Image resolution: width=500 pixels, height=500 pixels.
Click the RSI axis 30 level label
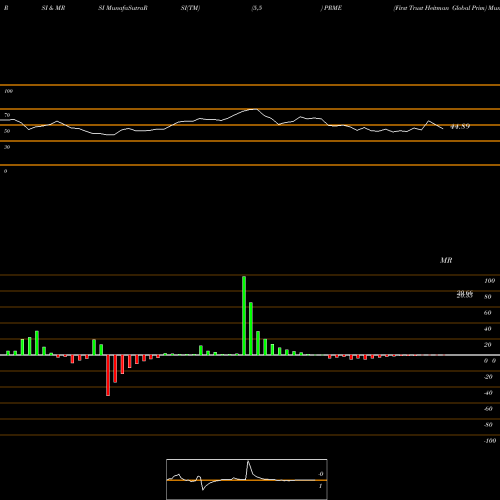pyautogui.click(x=7, y=147)
